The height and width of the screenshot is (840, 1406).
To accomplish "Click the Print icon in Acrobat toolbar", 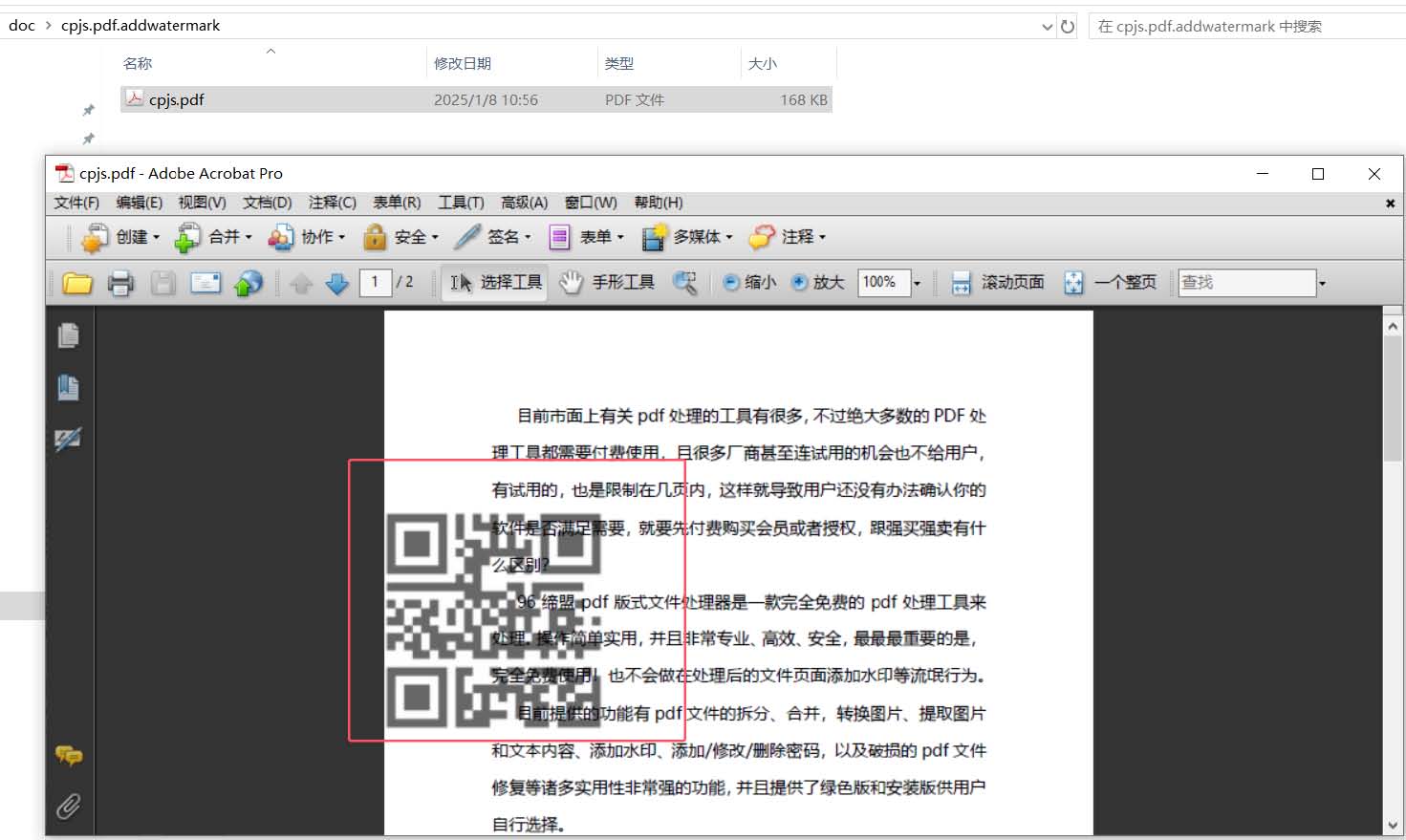I will point(120,283).
